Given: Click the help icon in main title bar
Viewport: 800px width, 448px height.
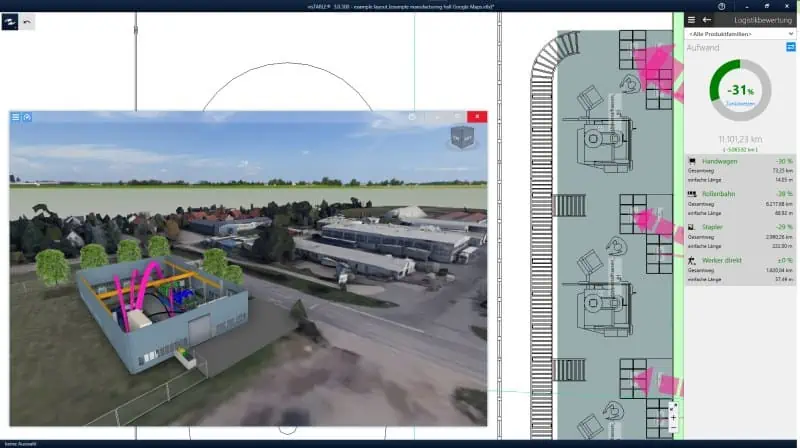Looking at the screenshot, I should pyautogui.click(x=721, y=6).
